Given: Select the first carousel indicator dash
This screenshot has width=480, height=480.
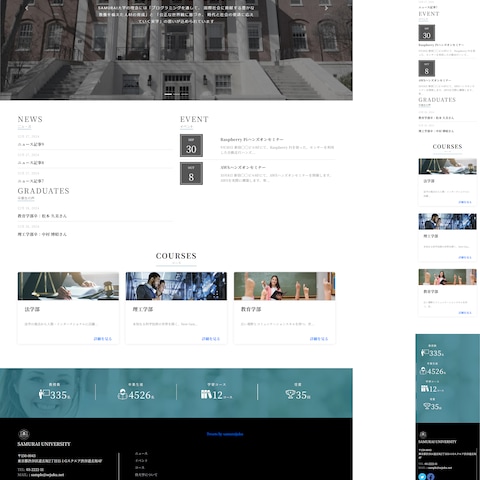Looking at the screenshot, I should click(x=168, y=94).
